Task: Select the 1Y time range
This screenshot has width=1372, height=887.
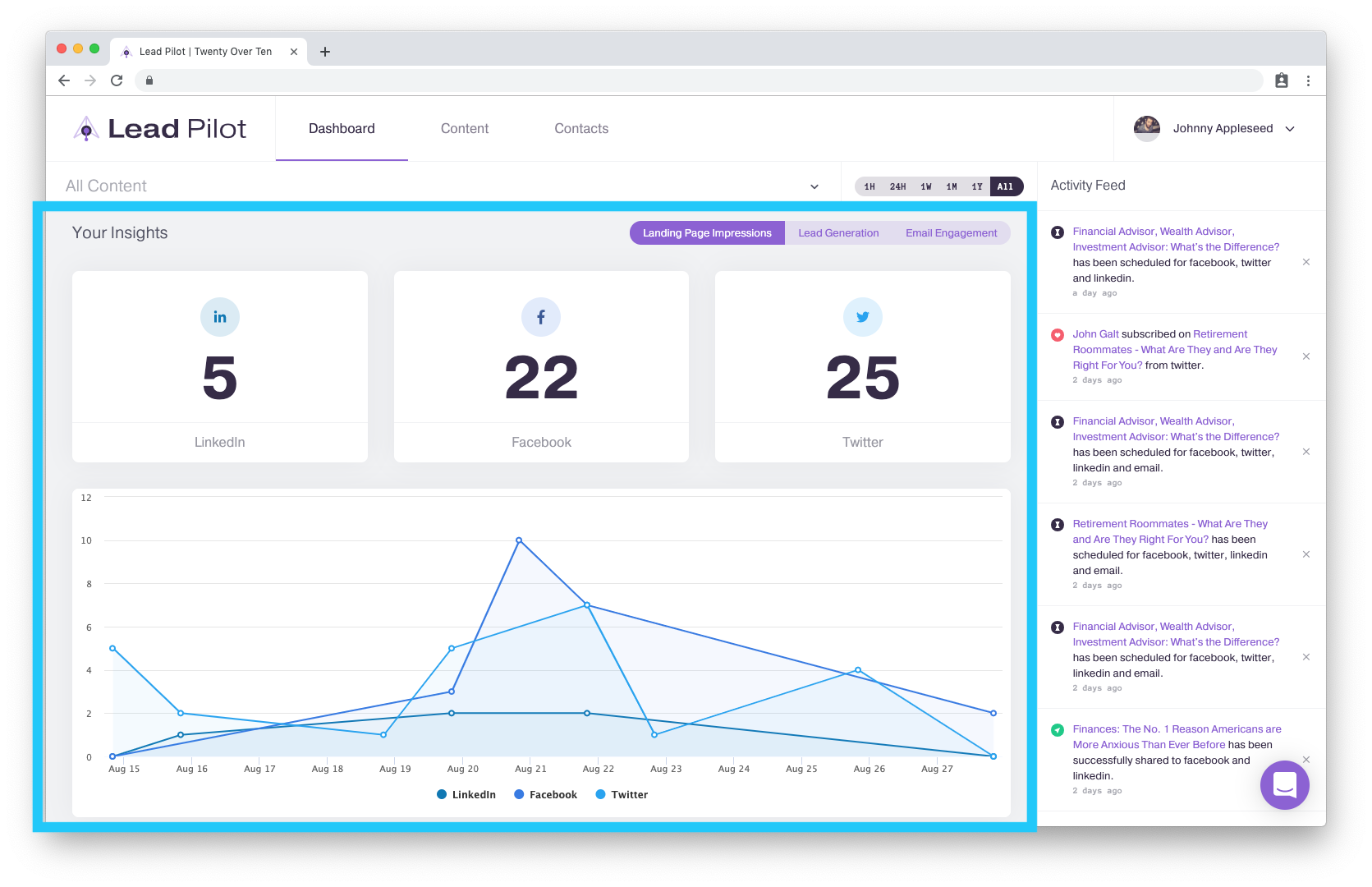Action: click(x=977, y=186)
